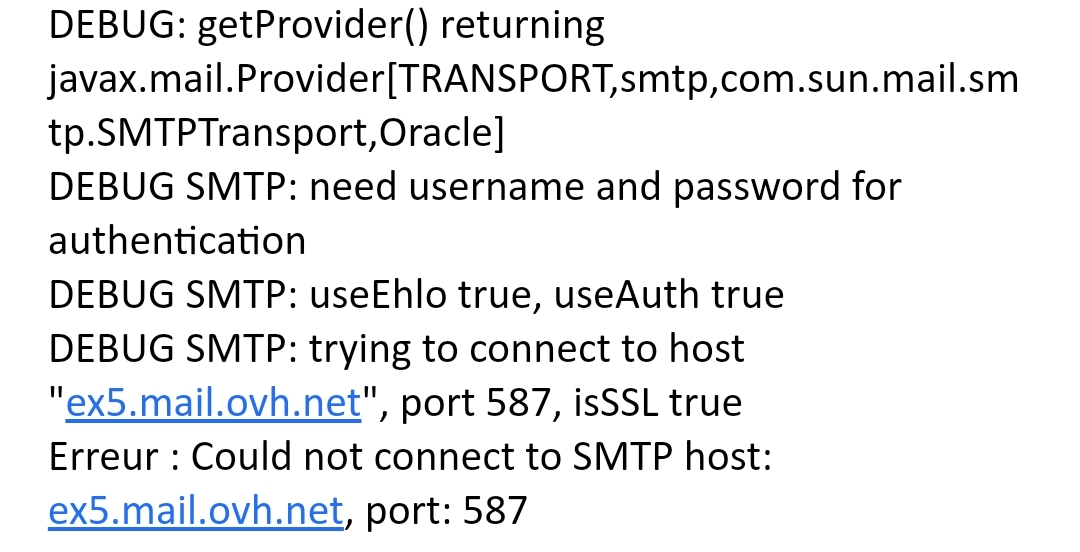Click the word "Erreur"
Screen dimensions: 1080x552
[x=103, y=457]
